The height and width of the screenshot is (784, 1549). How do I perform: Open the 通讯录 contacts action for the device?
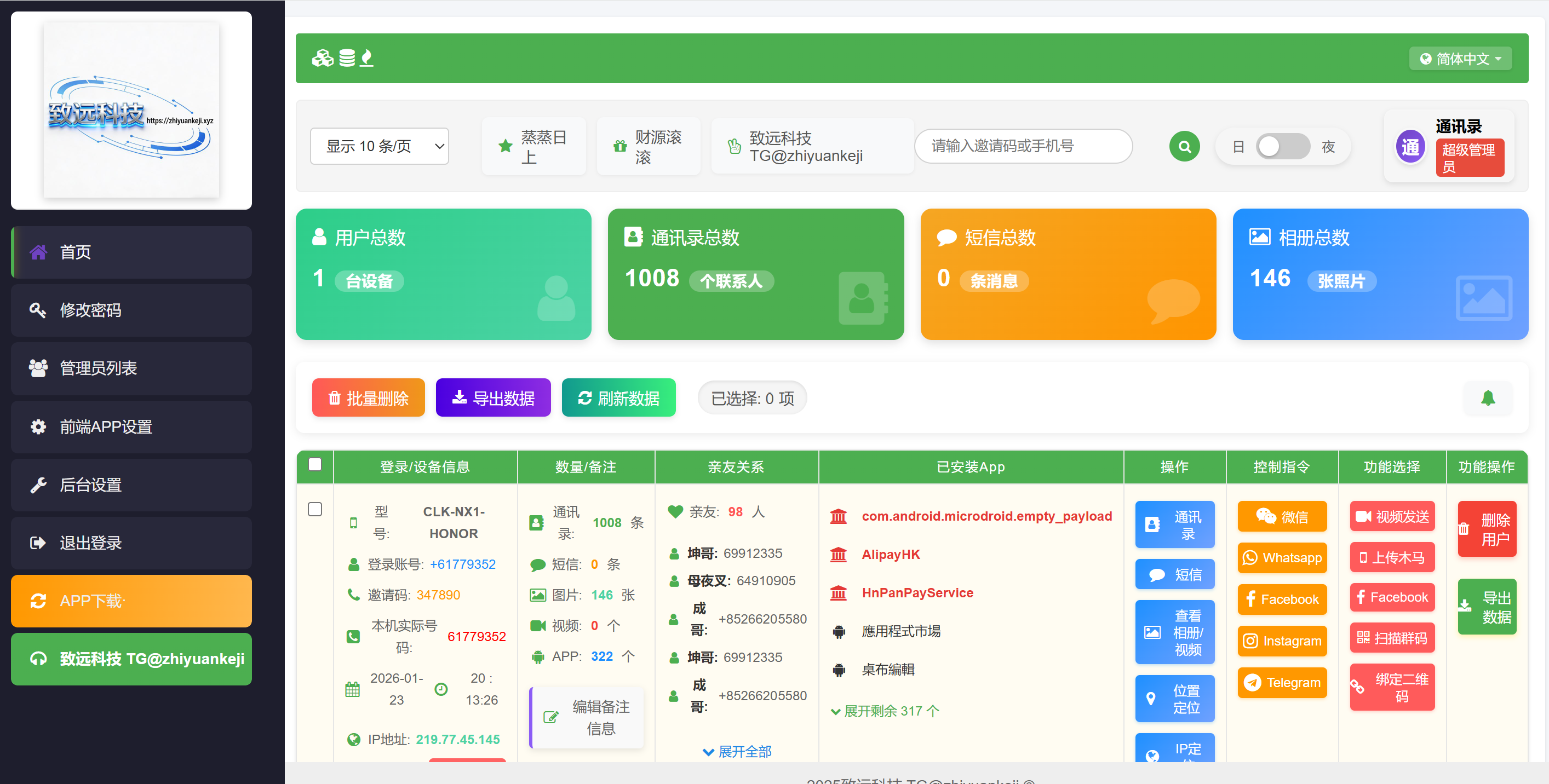click(x=1174, y=524)
